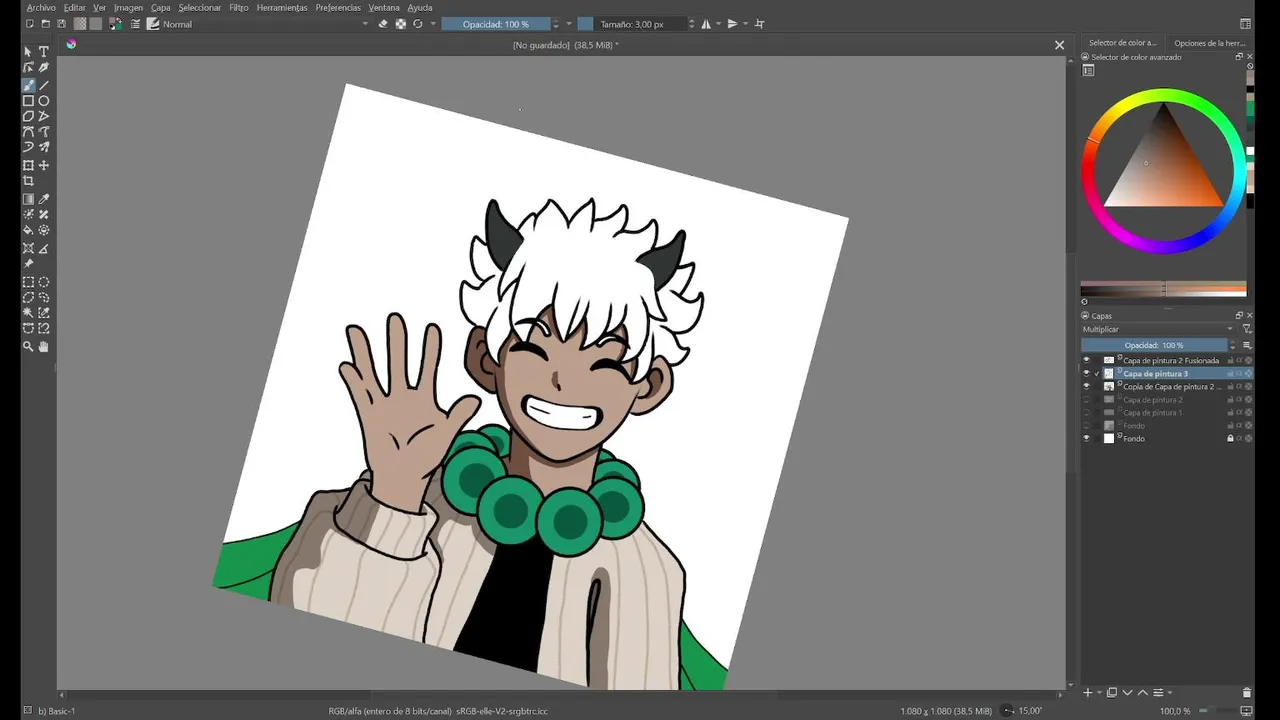Open the Filtro menu
Image resolution: width=1280 pixels, height=720 pixels.
[239, 7]
